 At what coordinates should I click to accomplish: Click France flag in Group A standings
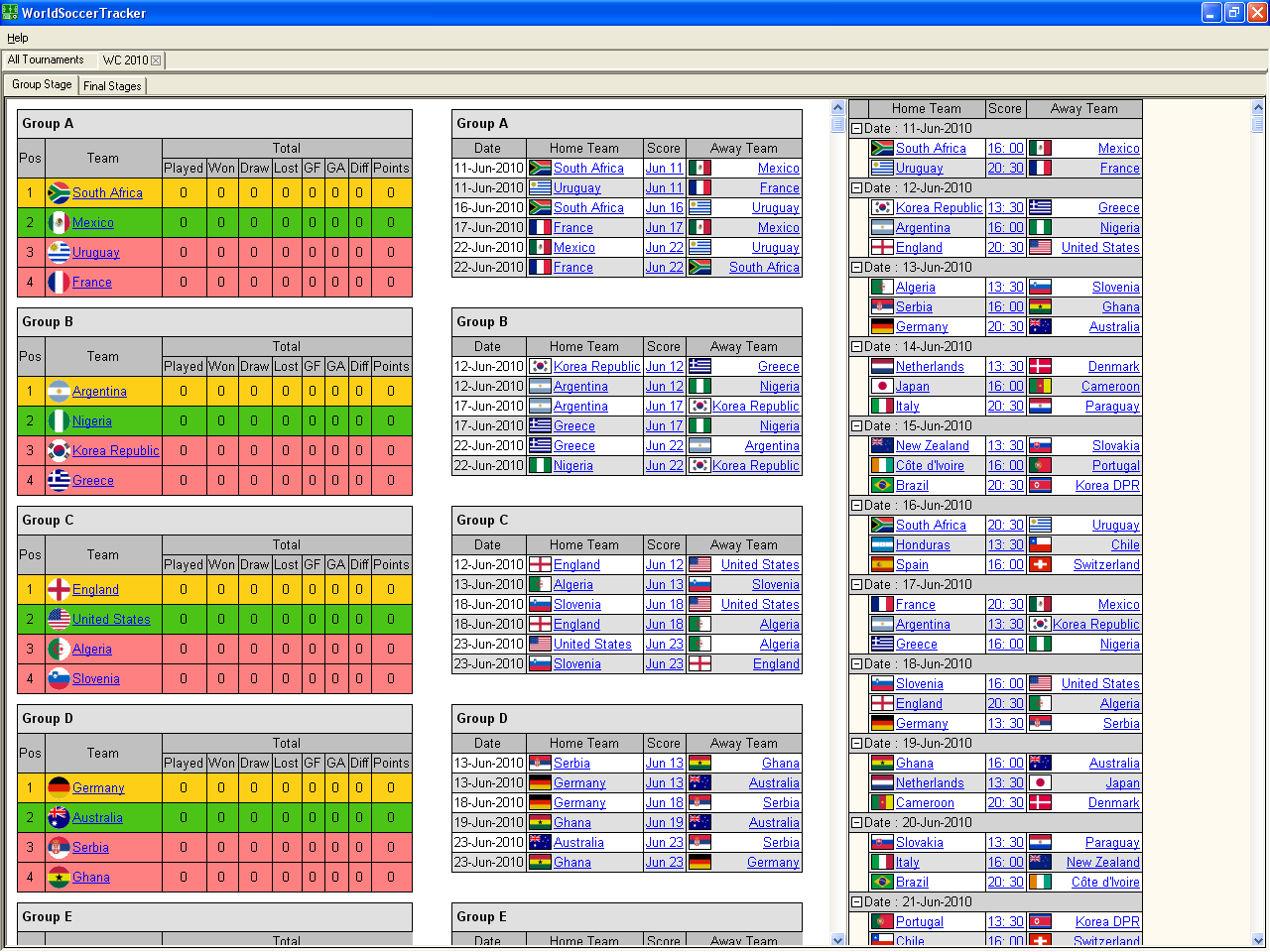(59, 282)
